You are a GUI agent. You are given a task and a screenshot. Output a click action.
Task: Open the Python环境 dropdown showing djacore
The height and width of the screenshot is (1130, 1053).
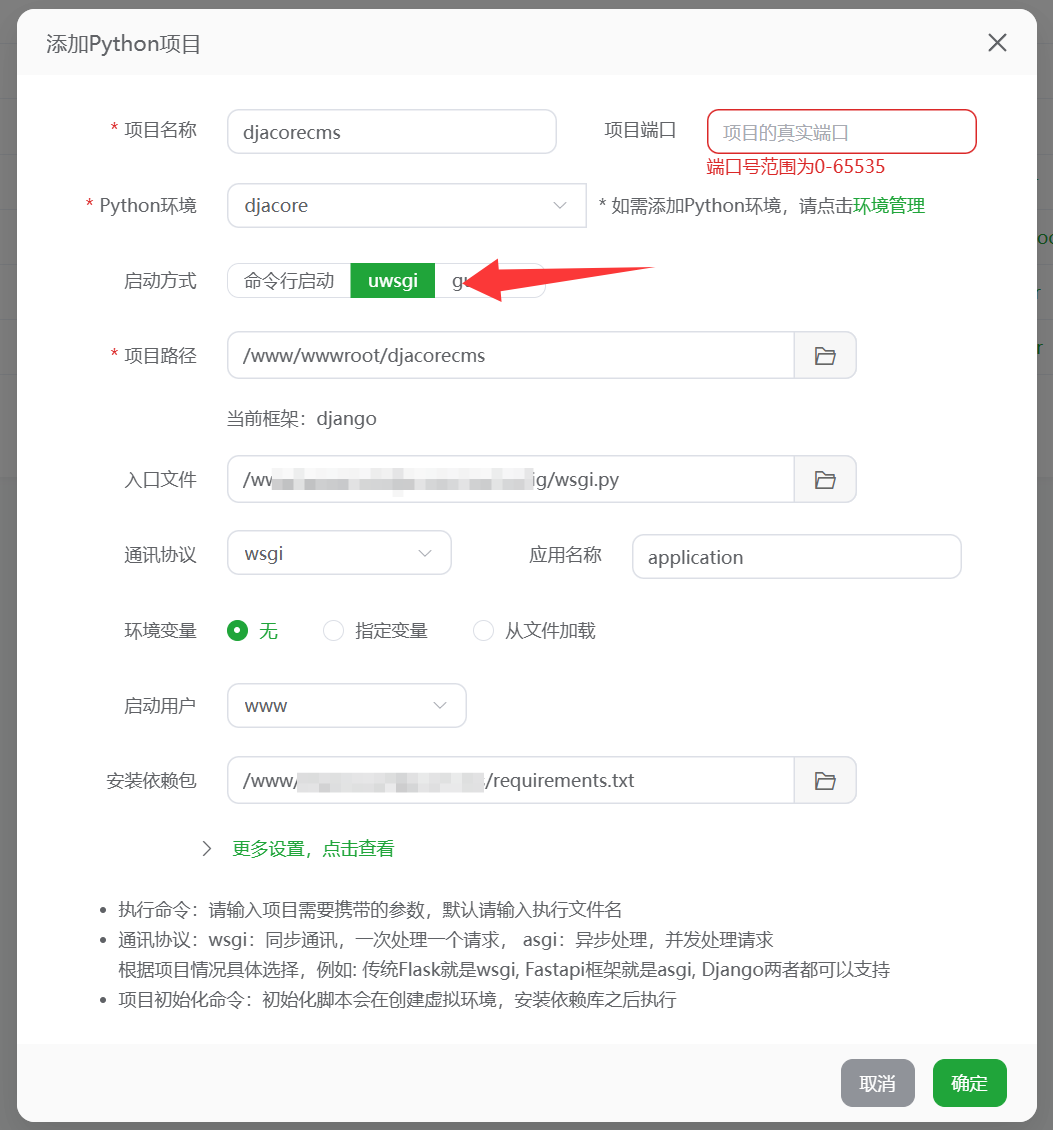pos(406,206)
